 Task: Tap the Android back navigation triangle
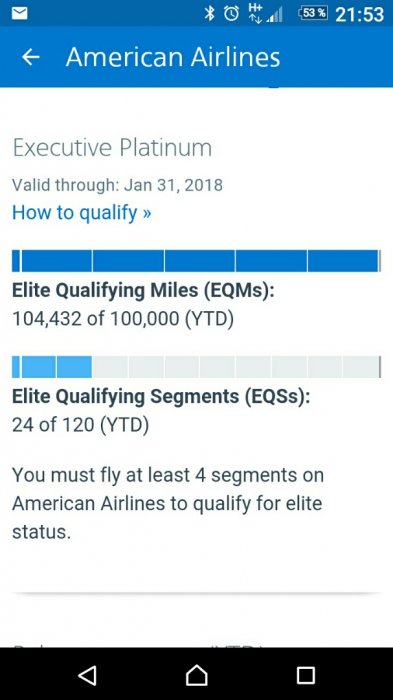[88, 675]
